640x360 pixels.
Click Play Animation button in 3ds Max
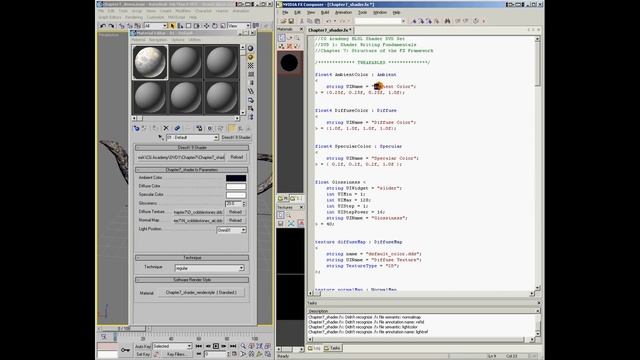(216, 346)
